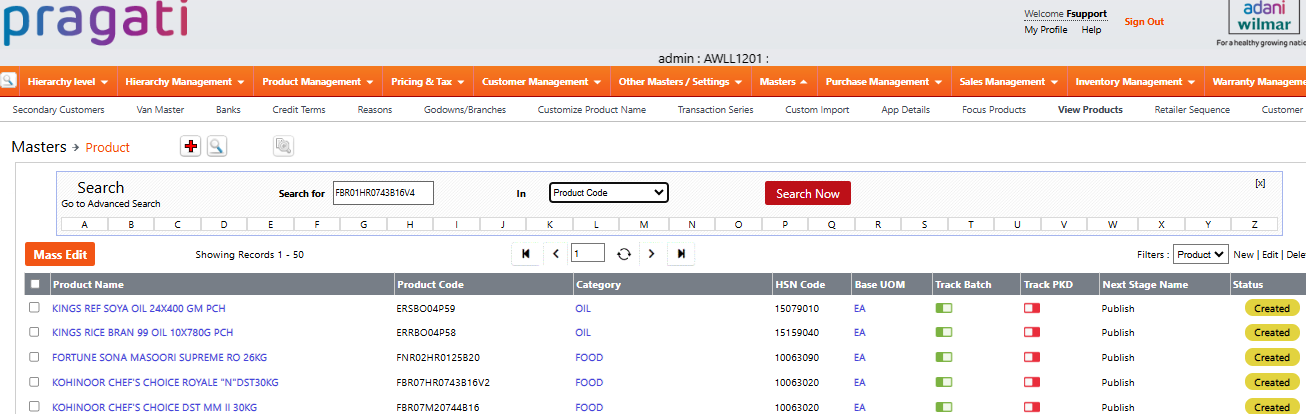Check the KOHINOOR ROYALE "N"DST30KG row checkbox

[x=35, y=382]
